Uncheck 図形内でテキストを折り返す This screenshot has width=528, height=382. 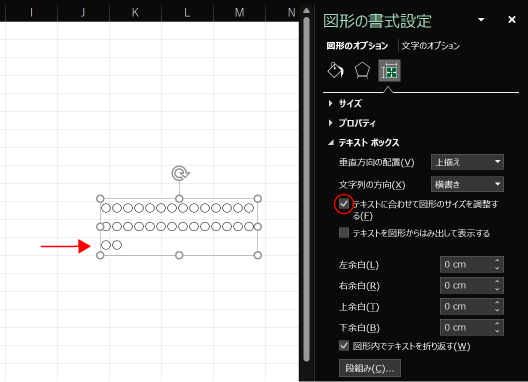[x=344, y=346]
